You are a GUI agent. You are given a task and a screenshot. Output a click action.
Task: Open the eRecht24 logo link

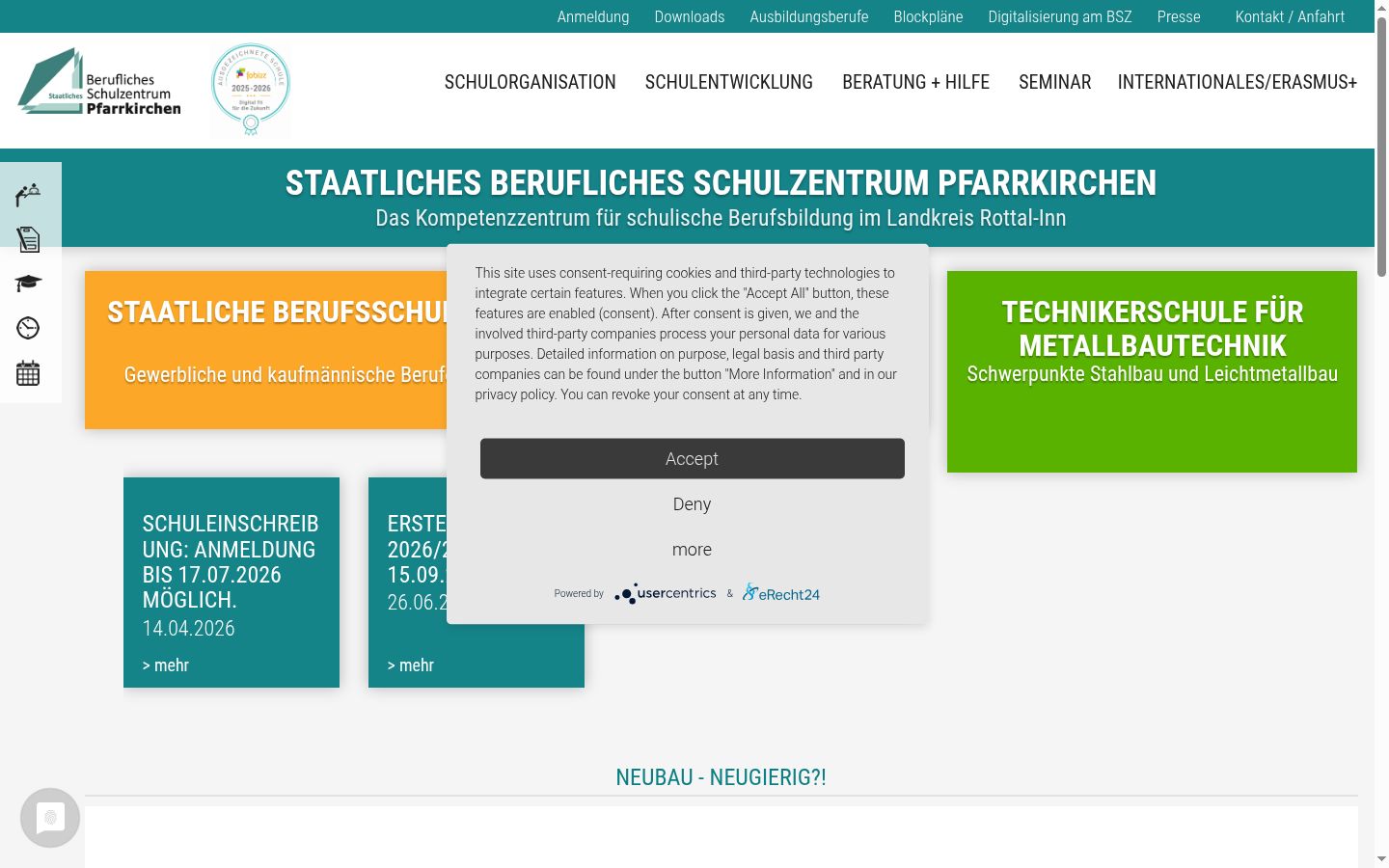781,593
